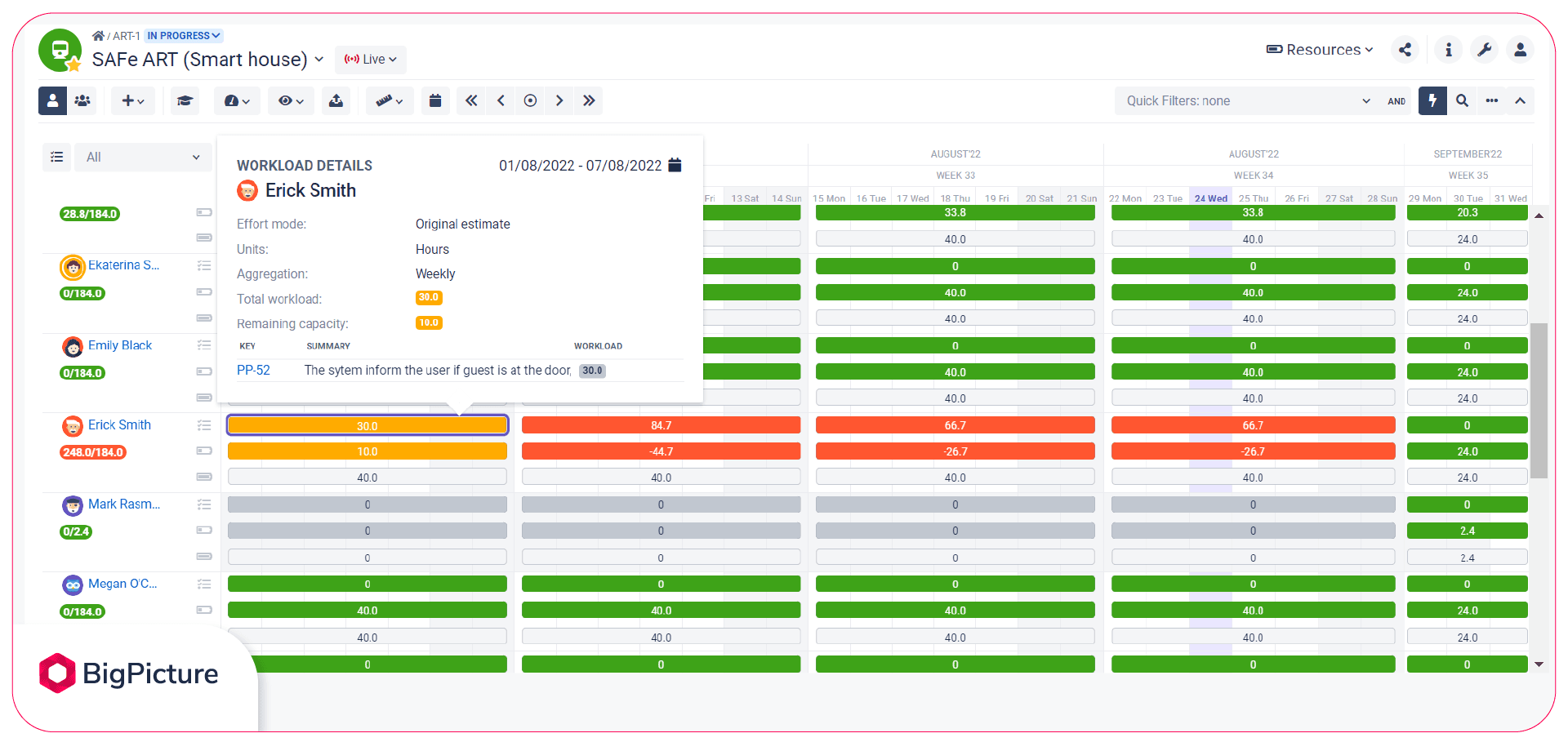1568x751 pixels.
Task: Click the ART-1 breadcrumb
Action: coord(126,36)
